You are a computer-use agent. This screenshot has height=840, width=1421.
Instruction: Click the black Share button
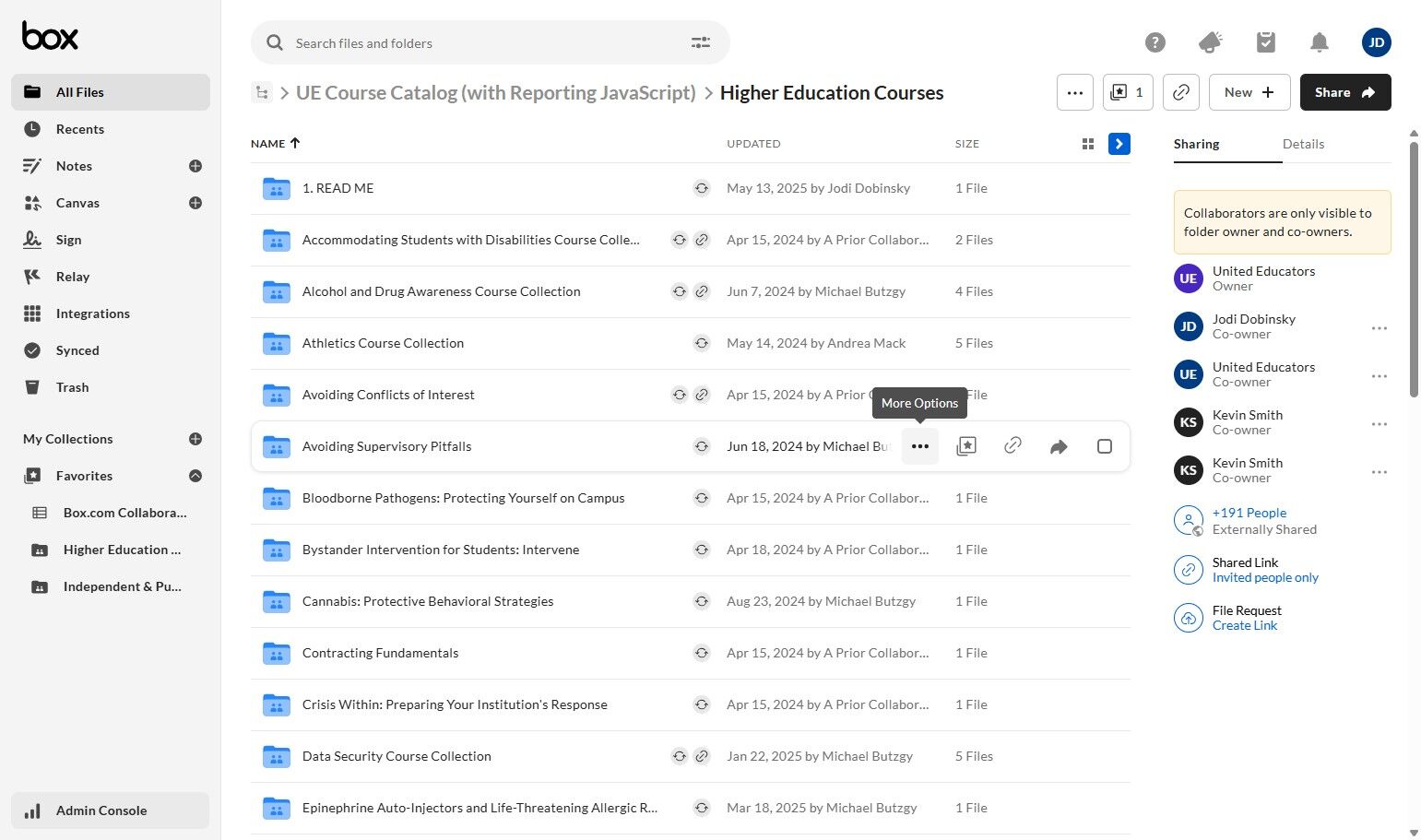[1344, 92]
